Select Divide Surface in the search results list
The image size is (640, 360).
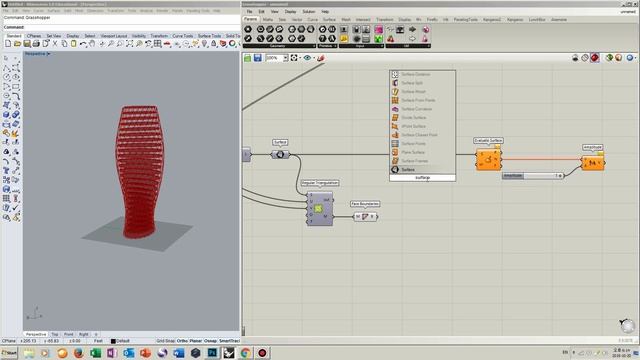click(x=422, y=118)
